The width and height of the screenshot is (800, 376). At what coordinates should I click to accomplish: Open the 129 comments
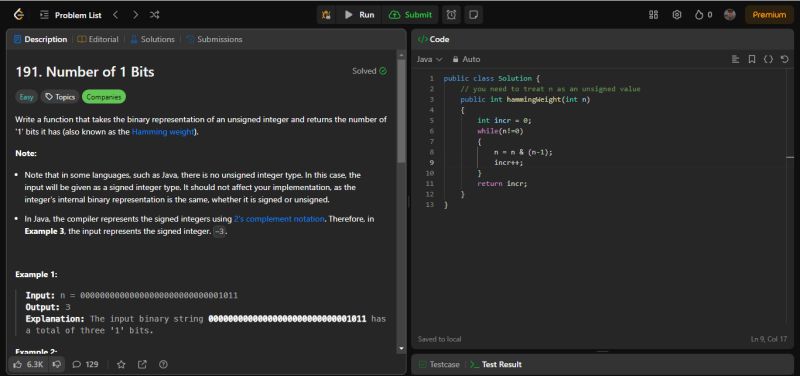(85, 364)
